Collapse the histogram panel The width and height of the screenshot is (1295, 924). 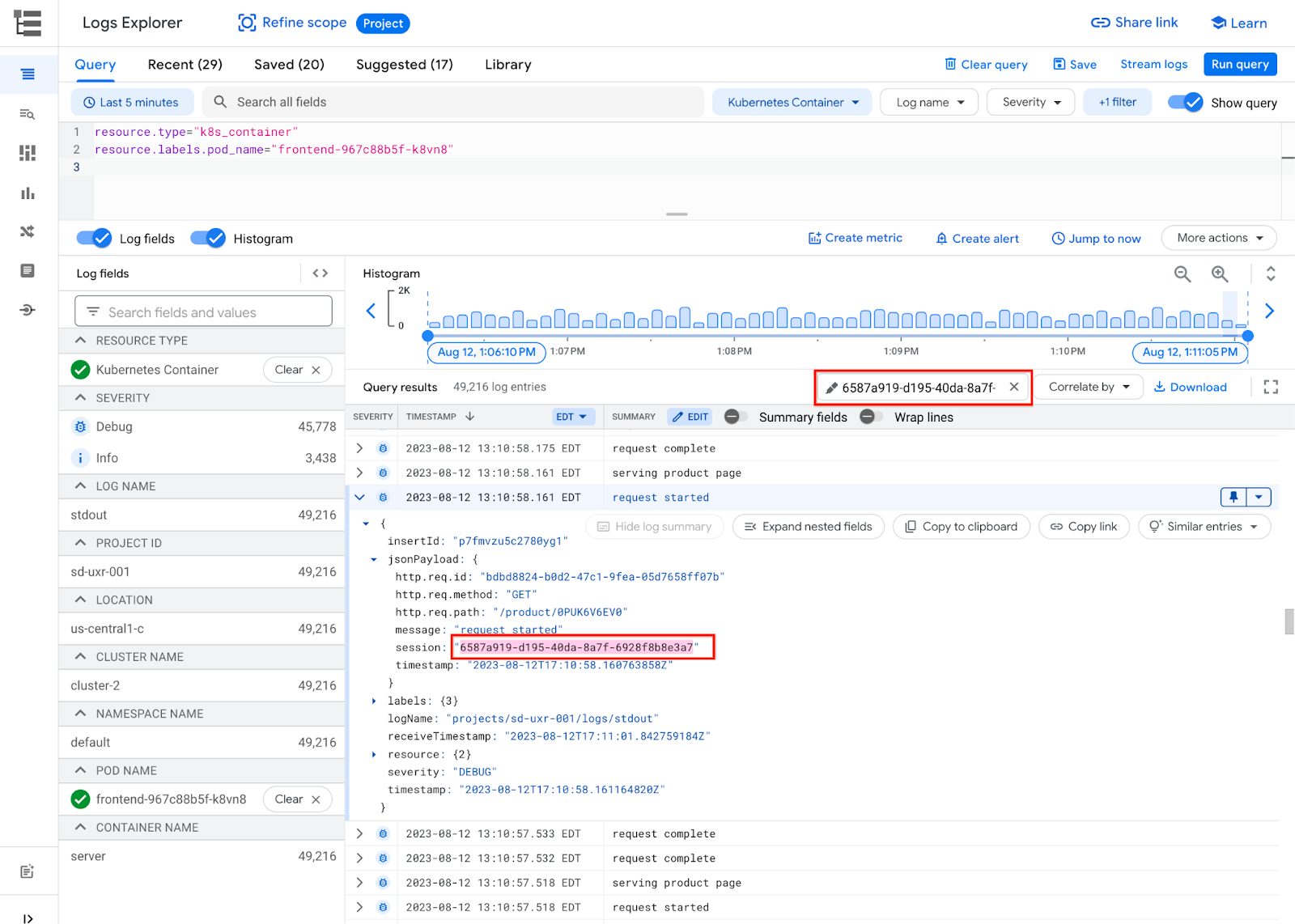pyautogui.click(x=1271, y=274)
